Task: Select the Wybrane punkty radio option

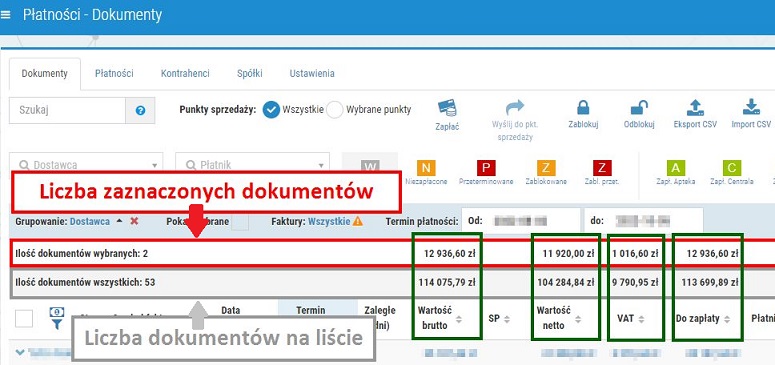Action: point(335,110)
